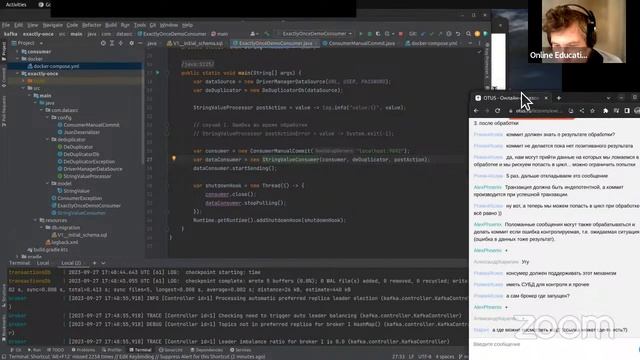Open Project panel gear settings
The height and width of the screenshot is (360, 640).
point(131,43)
